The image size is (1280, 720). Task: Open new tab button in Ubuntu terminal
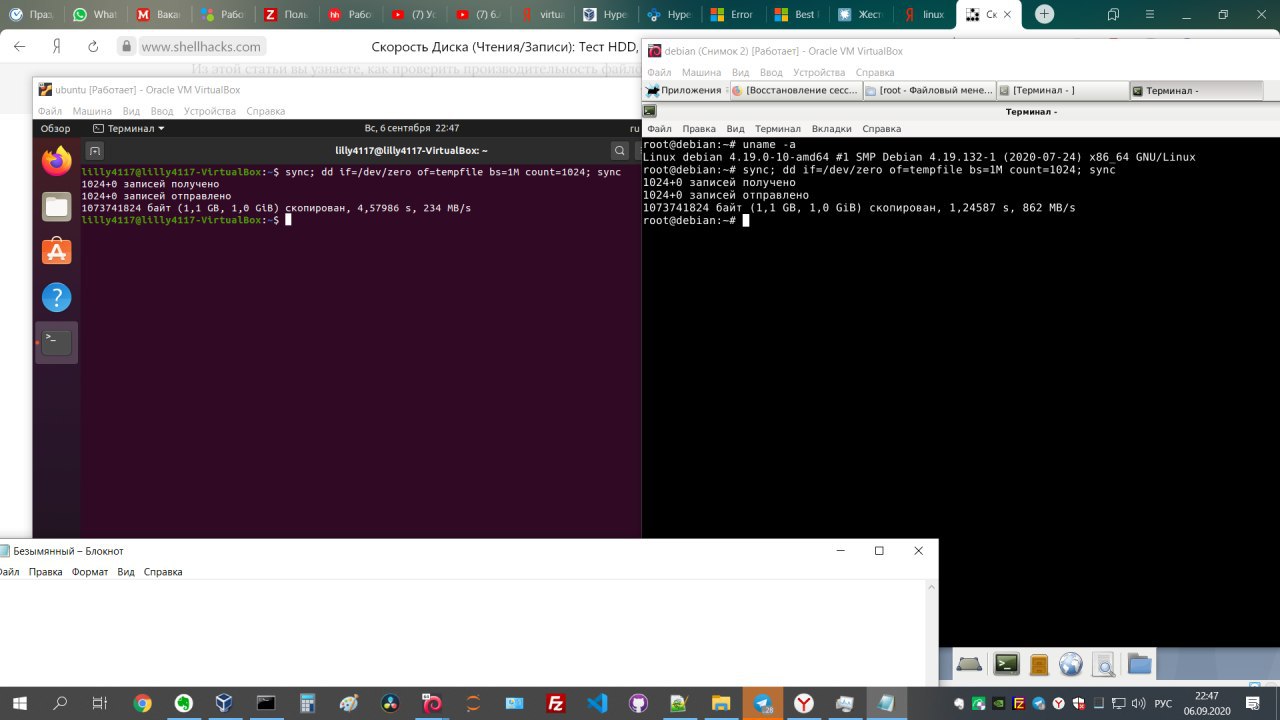pyautogui.click(x=95, y=151)
